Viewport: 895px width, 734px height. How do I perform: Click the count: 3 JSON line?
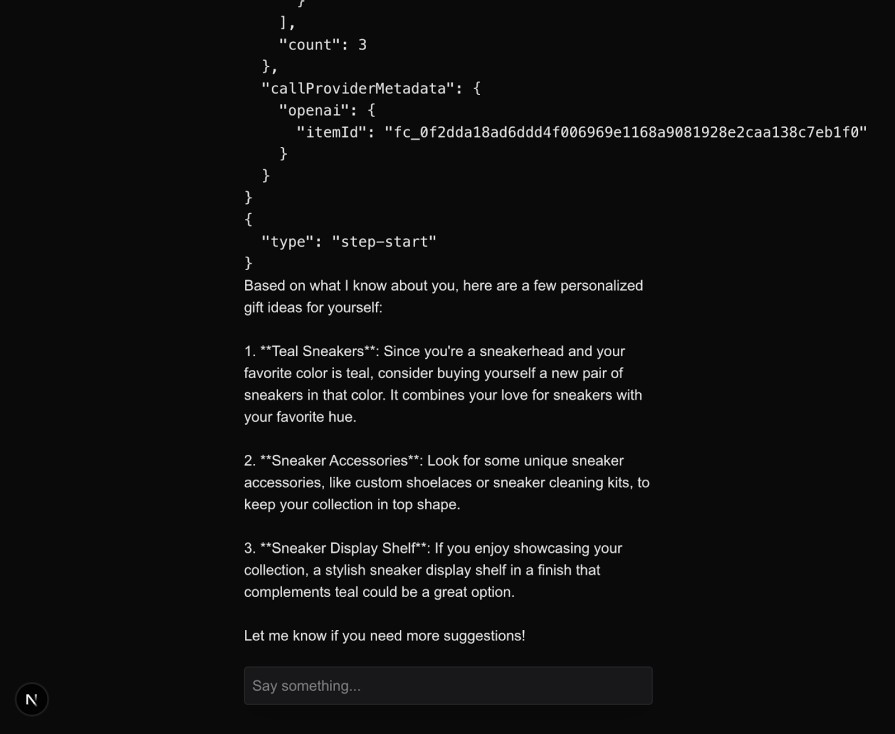pyautogui.click(x=322, y=44)
